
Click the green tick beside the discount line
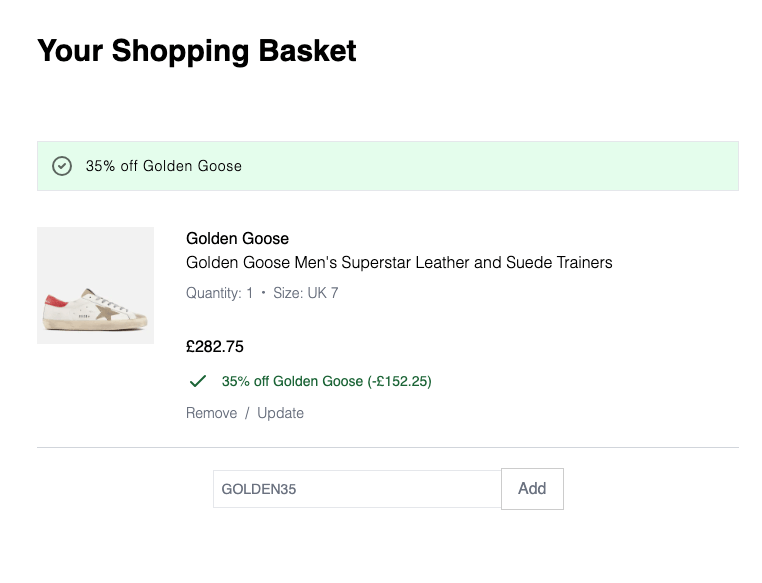(x=198, y=381)
